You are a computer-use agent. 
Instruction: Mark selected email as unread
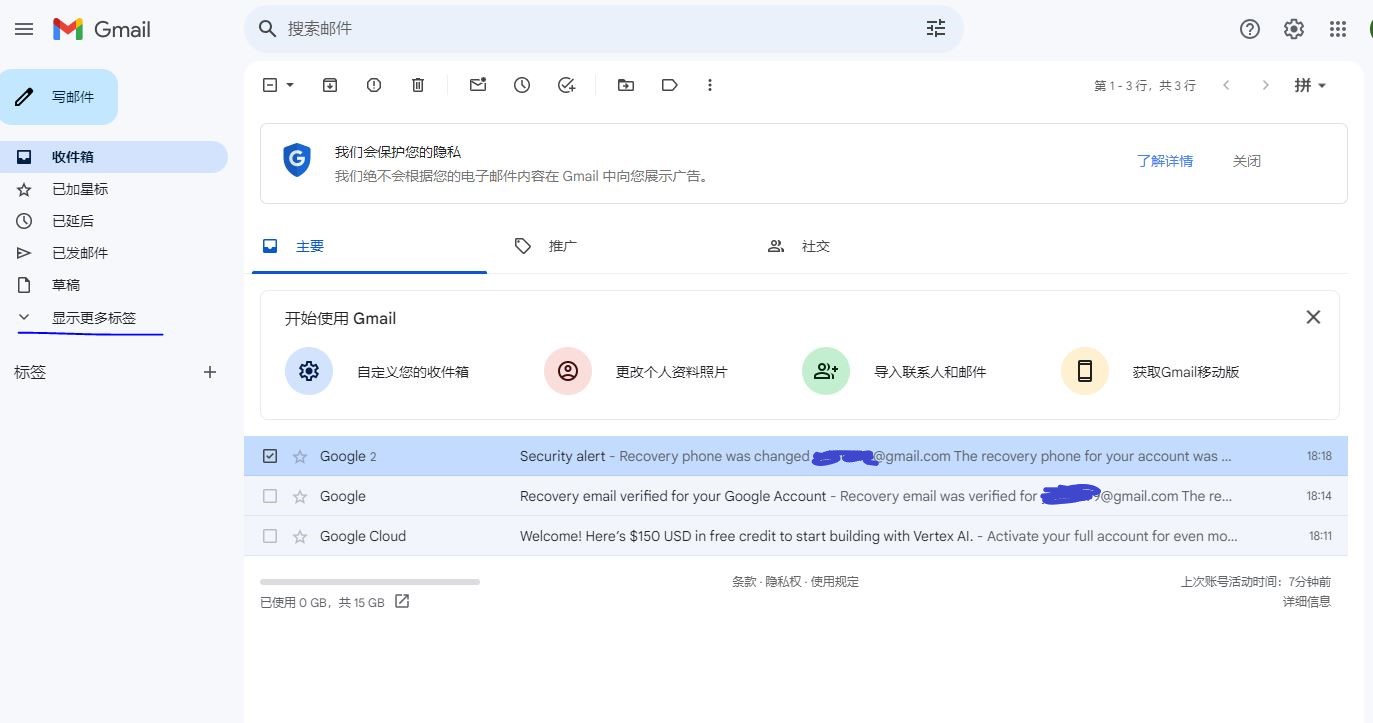pos(478,85)
